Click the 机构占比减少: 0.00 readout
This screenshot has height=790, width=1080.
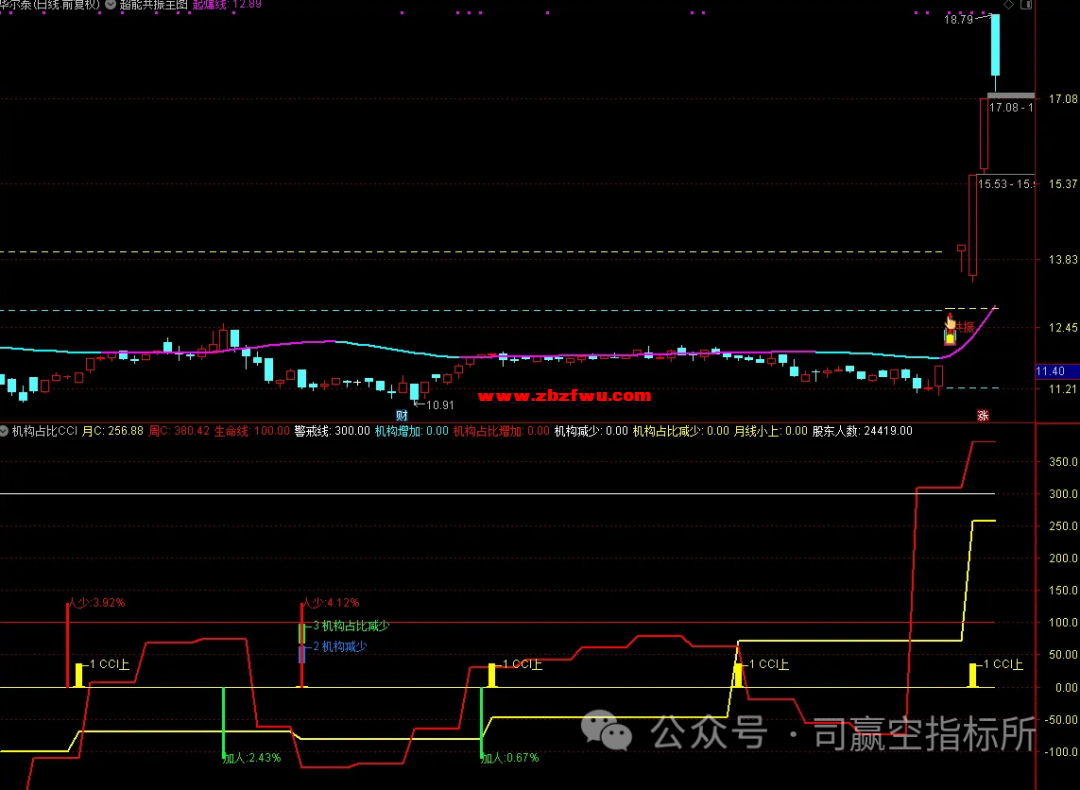(681, 431)
